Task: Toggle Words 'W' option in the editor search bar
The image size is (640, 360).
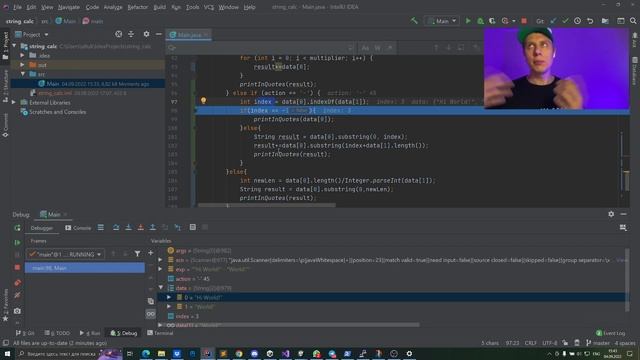Action: tap(378, 48)
